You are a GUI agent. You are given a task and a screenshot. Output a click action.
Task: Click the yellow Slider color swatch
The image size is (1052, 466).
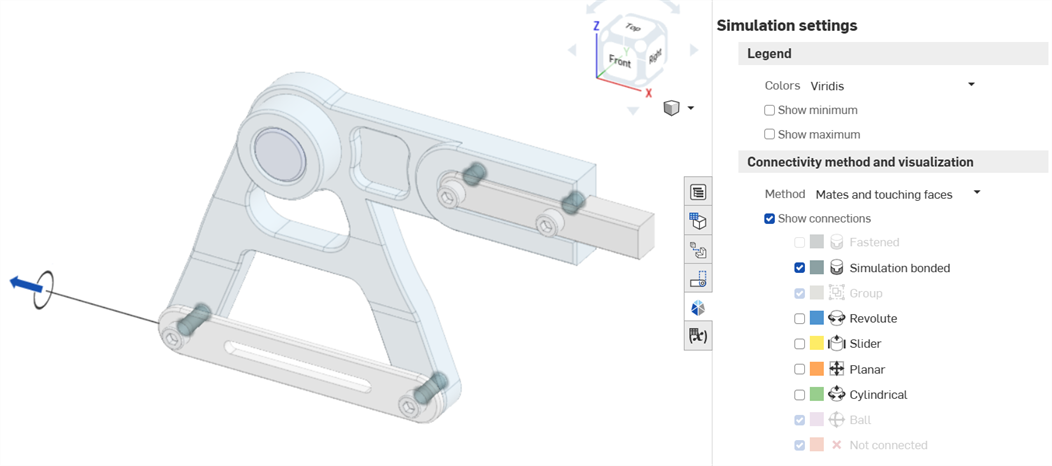[817, 344]
